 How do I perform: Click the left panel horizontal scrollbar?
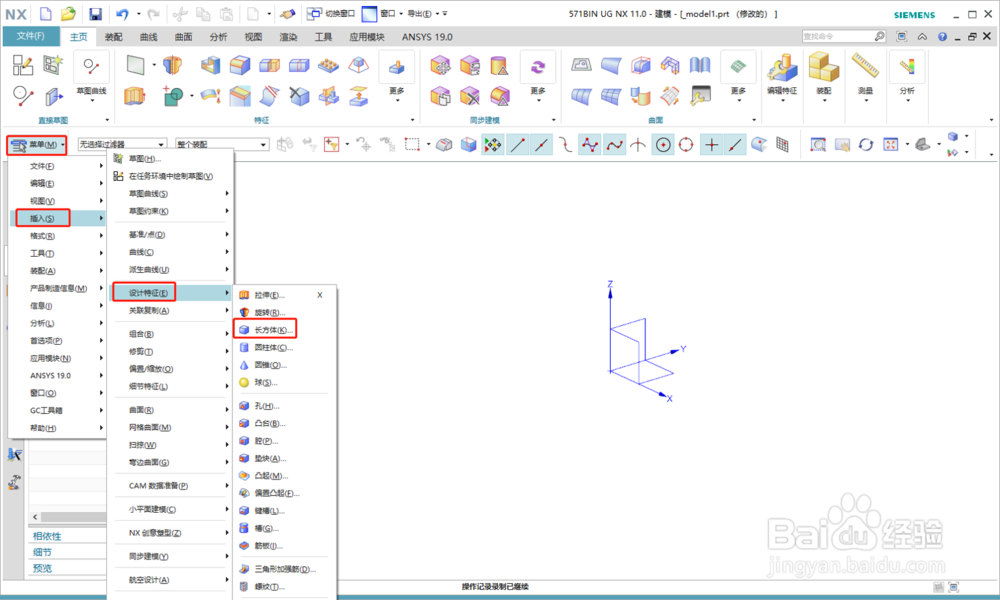click(x=73, y=516)
